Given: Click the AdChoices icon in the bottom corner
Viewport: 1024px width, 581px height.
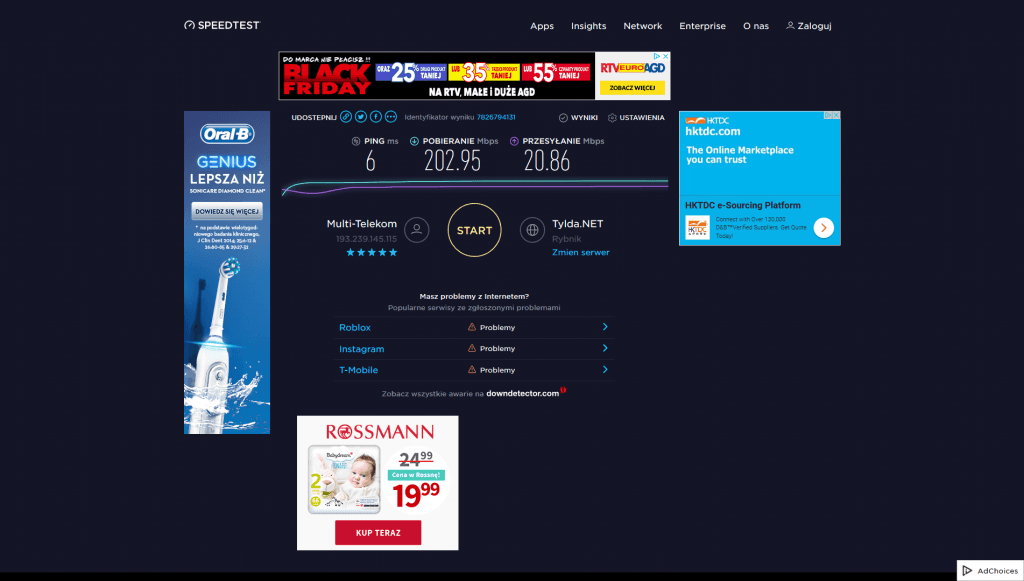Looking at the screenshot, I should point(968,571).
